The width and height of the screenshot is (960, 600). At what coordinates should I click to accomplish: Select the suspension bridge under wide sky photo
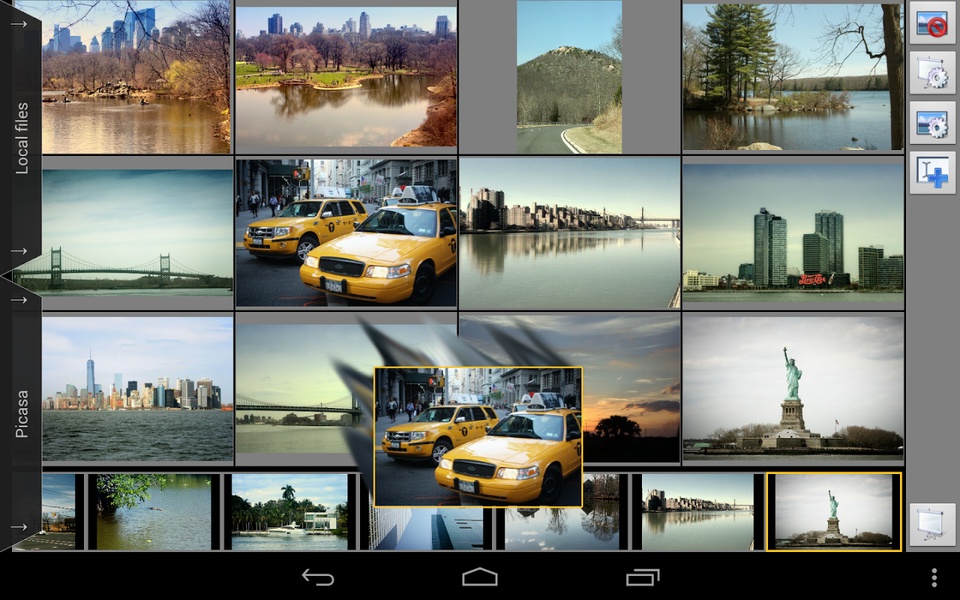pyautogui.click(x=137, y=233)
